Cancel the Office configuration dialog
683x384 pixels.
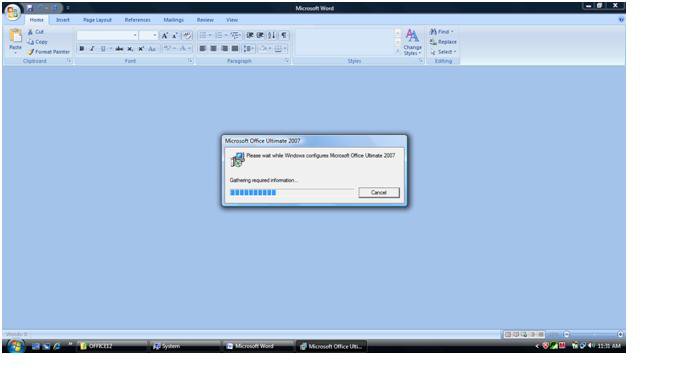click(379, 192)
